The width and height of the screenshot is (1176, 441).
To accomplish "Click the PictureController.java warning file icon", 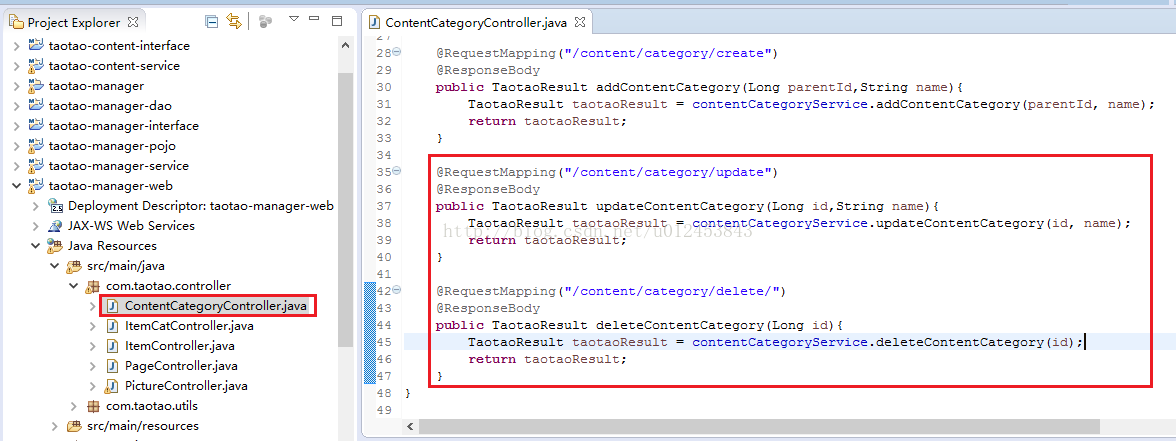I will (x=112, y=386).
